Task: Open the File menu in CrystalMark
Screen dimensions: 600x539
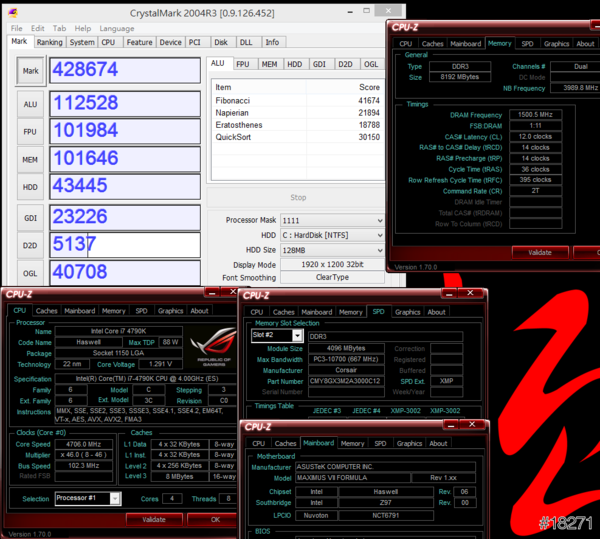Action: (16, 28)
